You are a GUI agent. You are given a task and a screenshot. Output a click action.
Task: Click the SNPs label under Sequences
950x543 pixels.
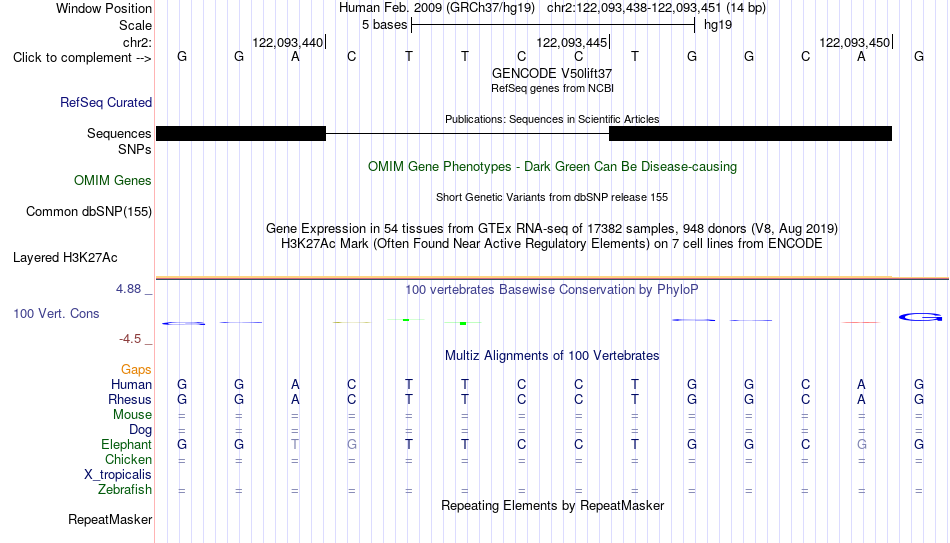135,149
